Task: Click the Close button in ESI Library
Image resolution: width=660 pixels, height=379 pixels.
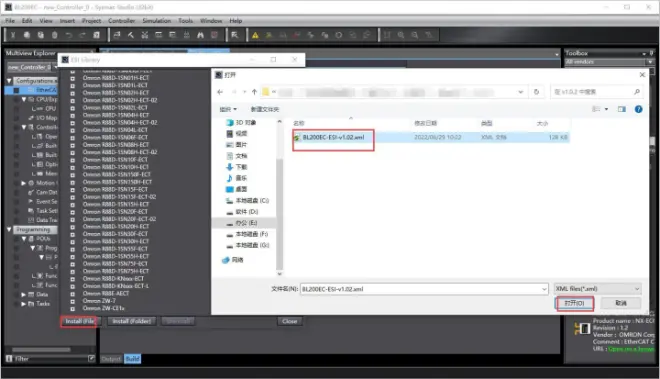Action: coord(290,321)
